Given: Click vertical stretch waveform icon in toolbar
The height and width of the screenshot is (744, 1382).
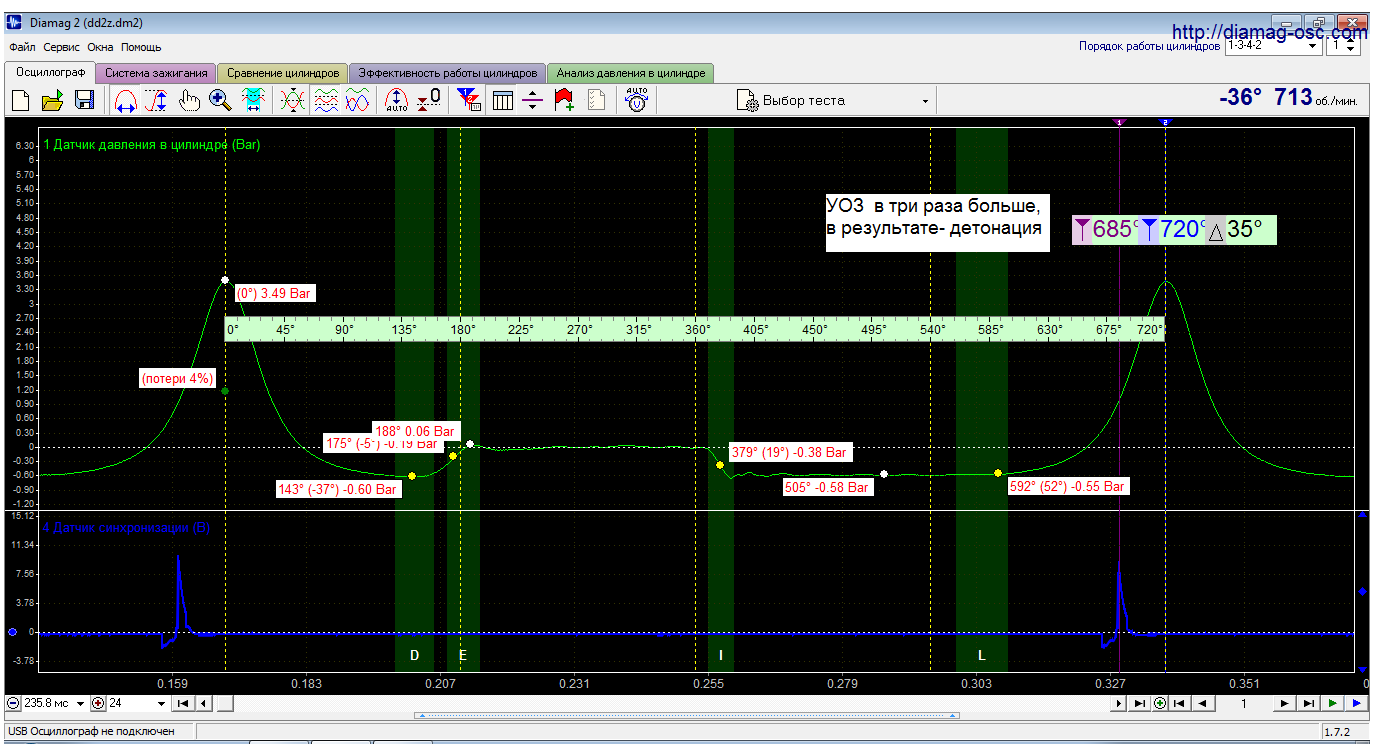Looking at the screenshot, I should 156,100.
